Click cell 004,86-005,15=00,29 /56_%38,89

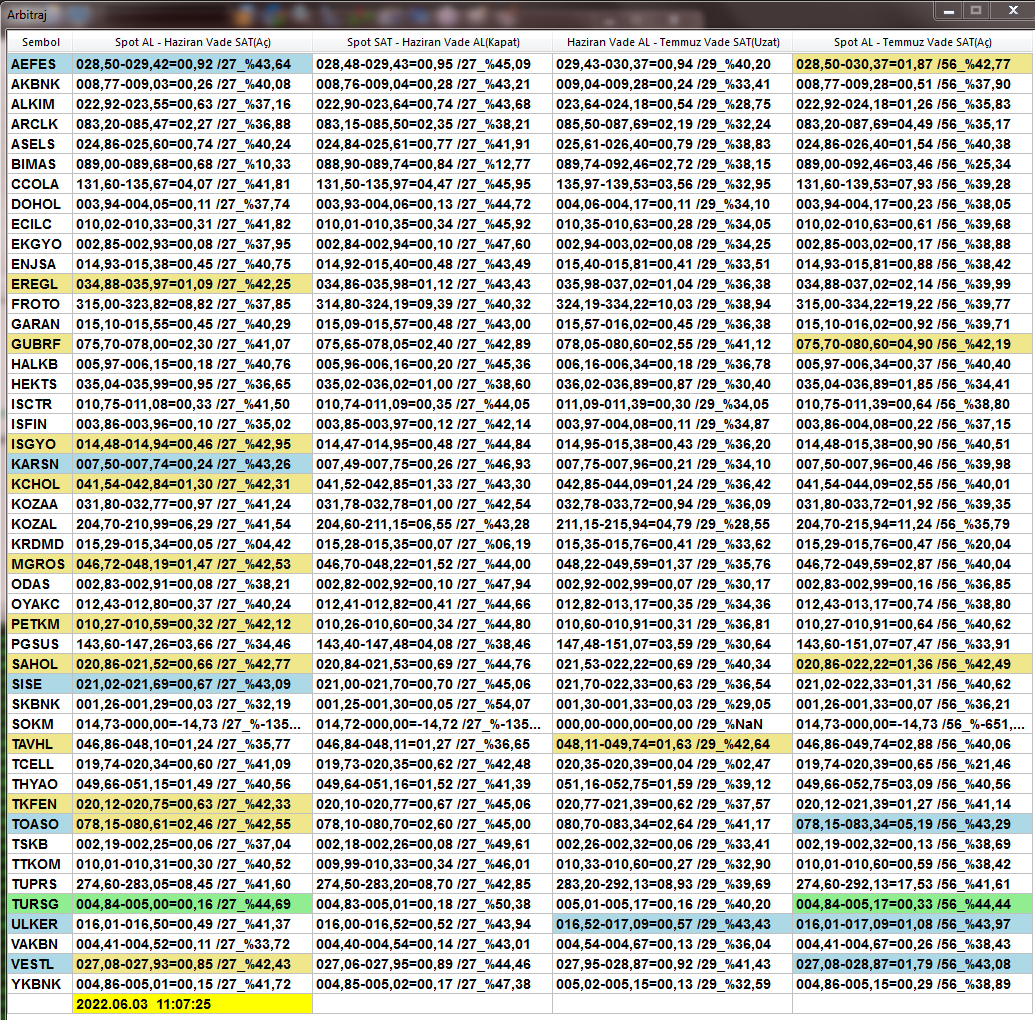[x=913, y=984]
